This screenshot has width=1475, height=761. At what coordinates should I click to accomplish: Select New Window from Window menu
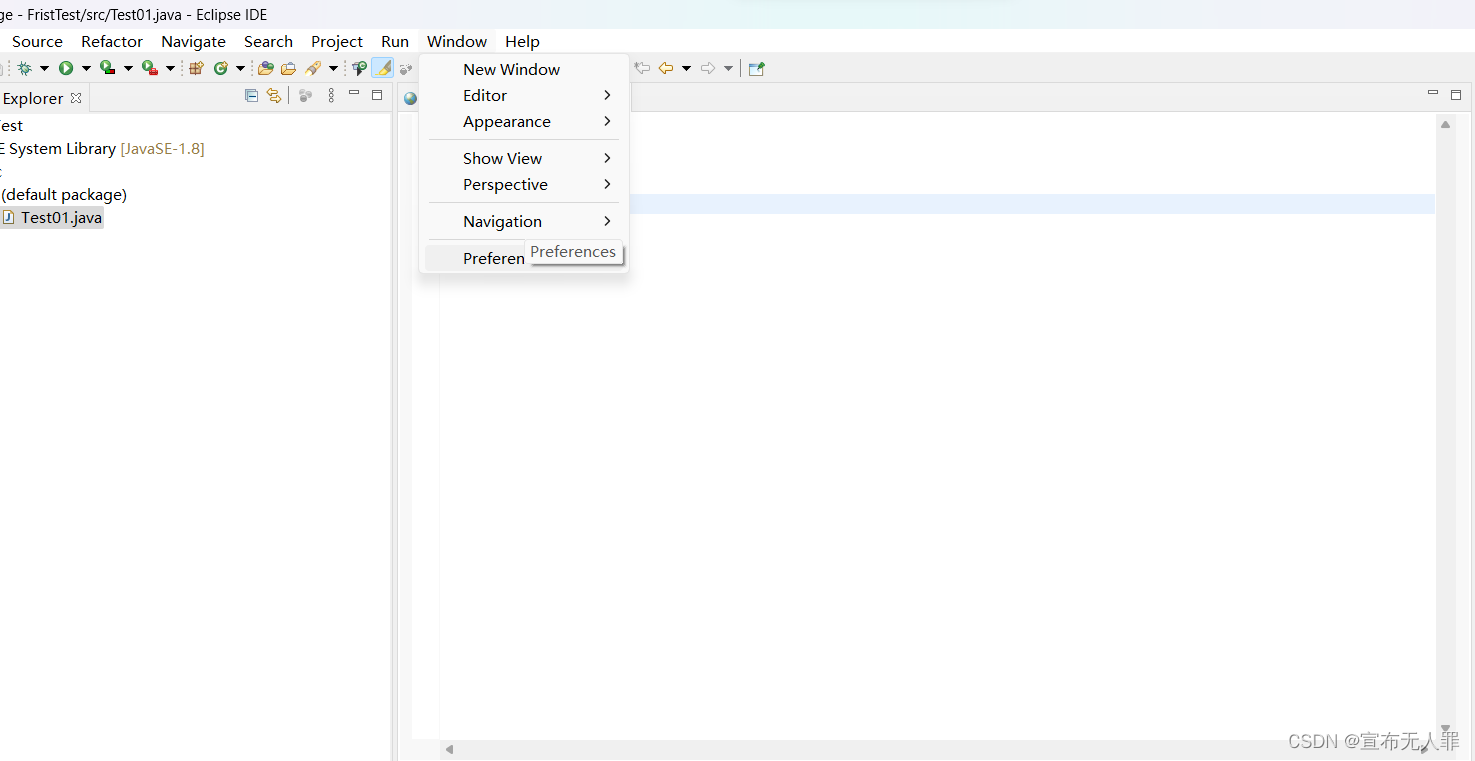(511, 69)
